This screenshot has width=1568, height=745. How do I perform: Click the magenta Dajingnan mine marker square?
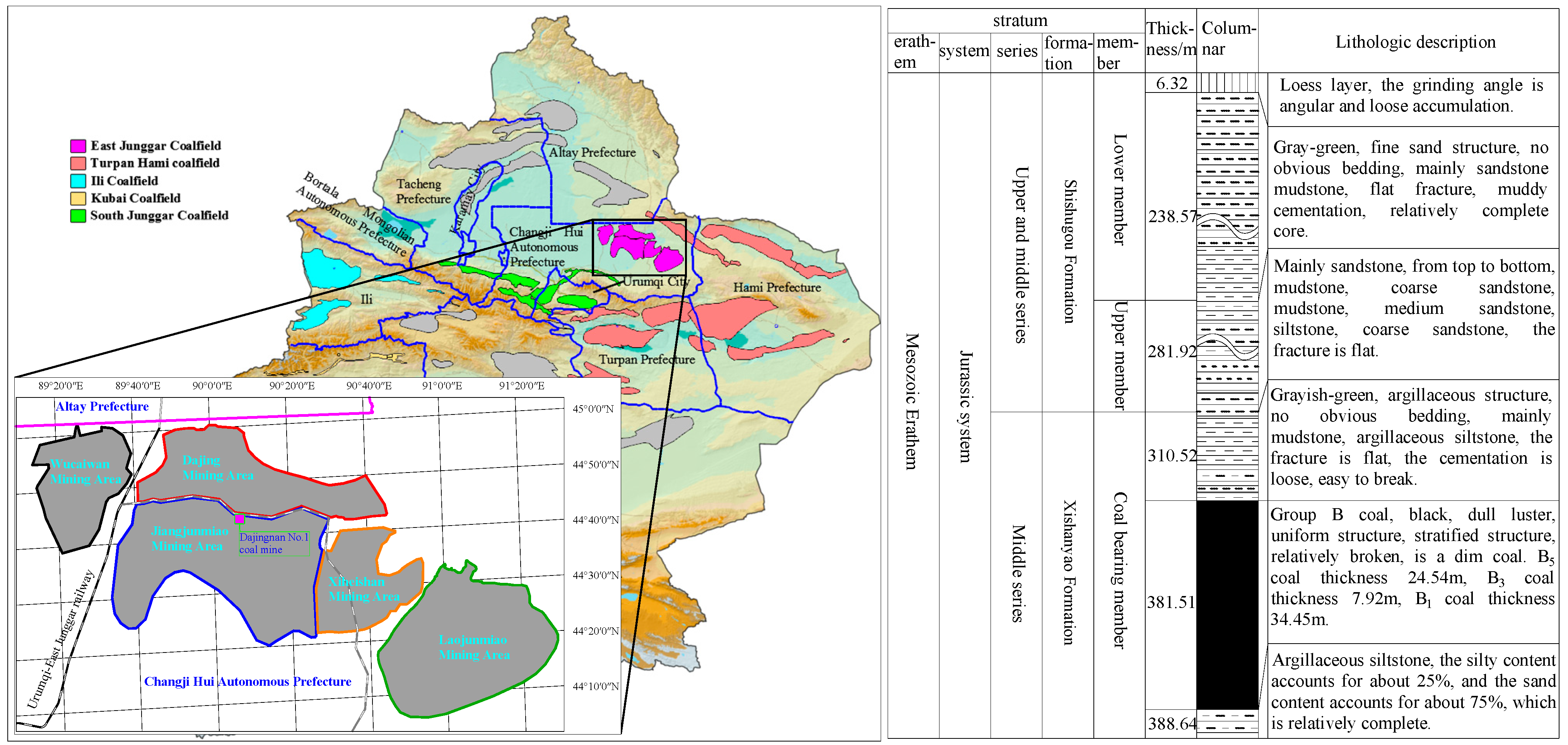tap(240, 519)
